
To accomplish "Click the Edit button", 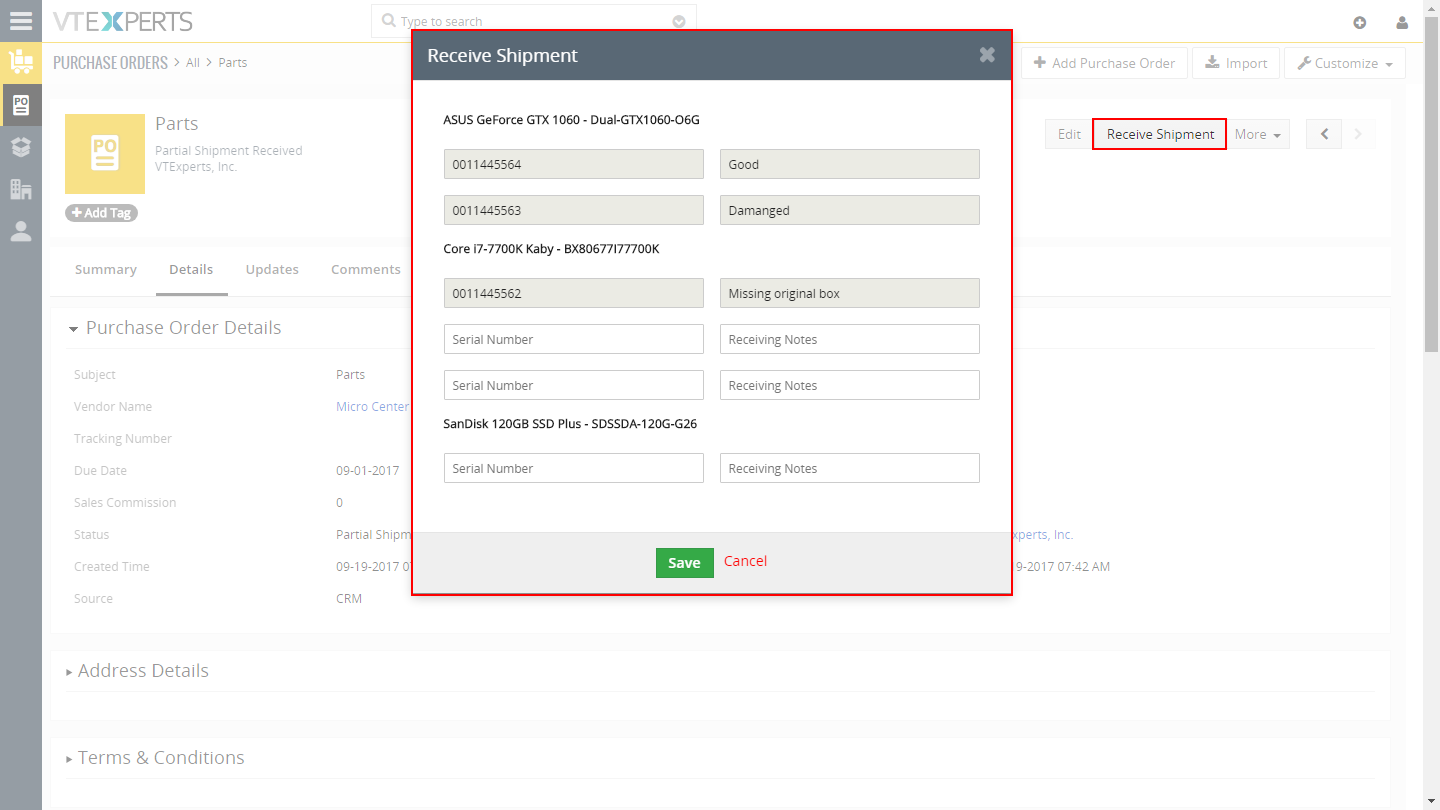I will 1069,134.
